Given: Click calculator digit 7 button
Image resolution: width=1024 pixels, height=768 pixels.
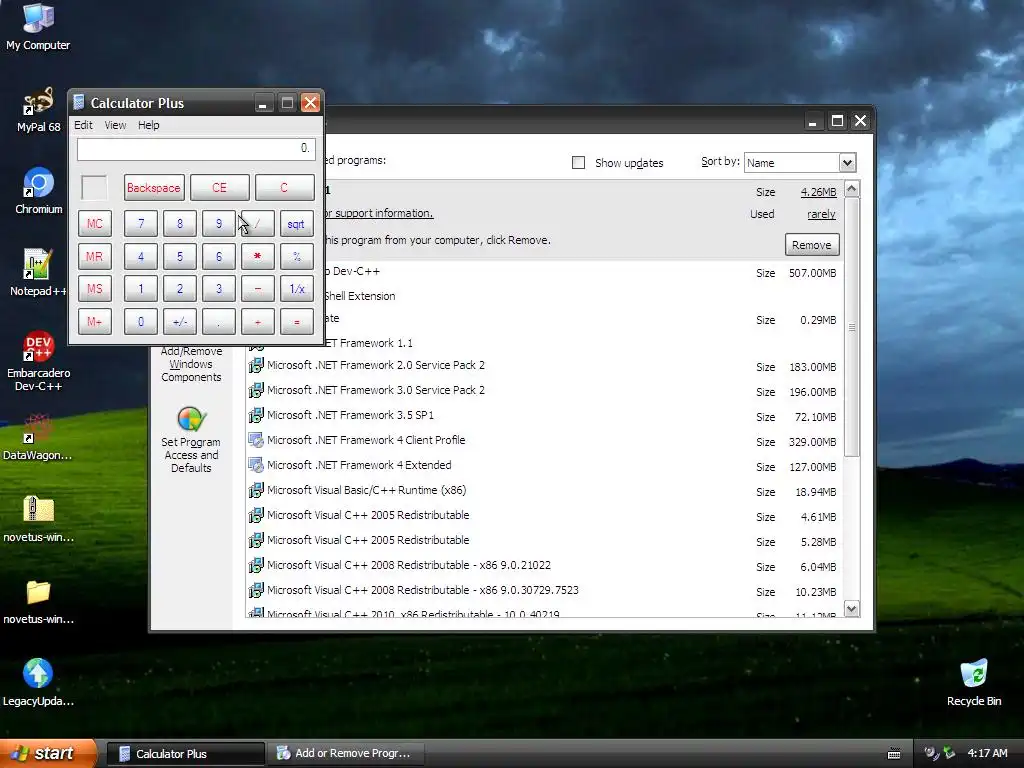Looking at the screenshot, I should (140, 224).
